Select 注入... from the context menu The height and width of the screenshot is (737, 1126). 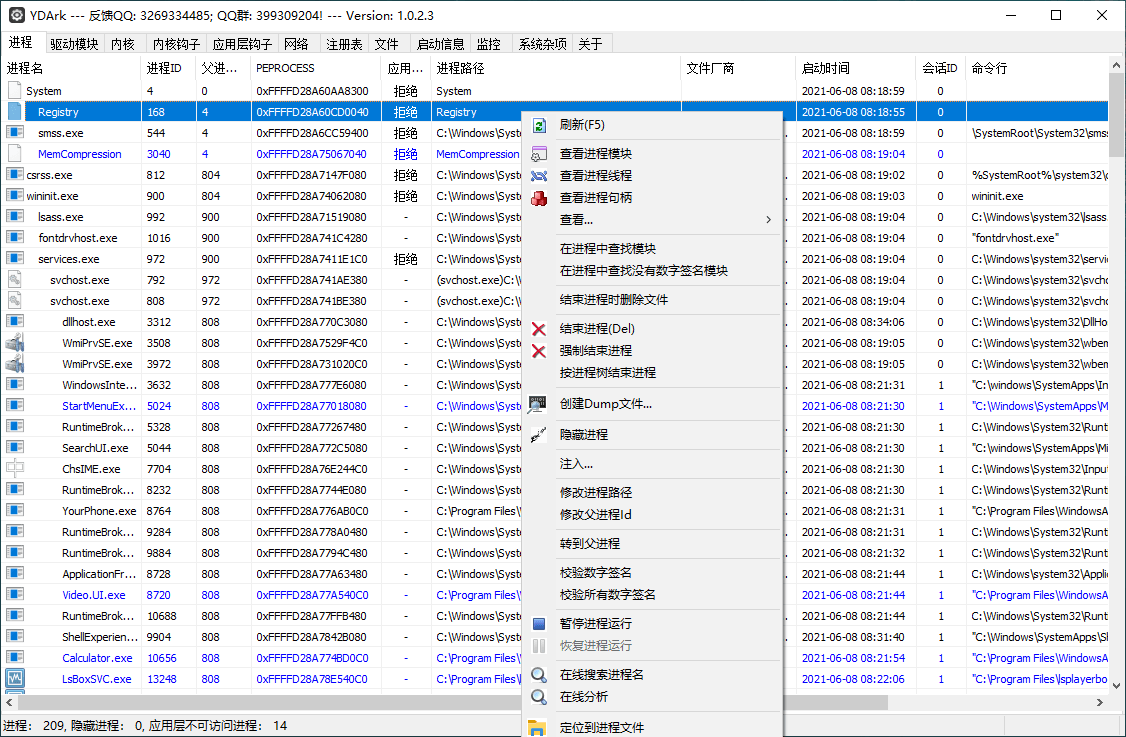pos(576,464)
